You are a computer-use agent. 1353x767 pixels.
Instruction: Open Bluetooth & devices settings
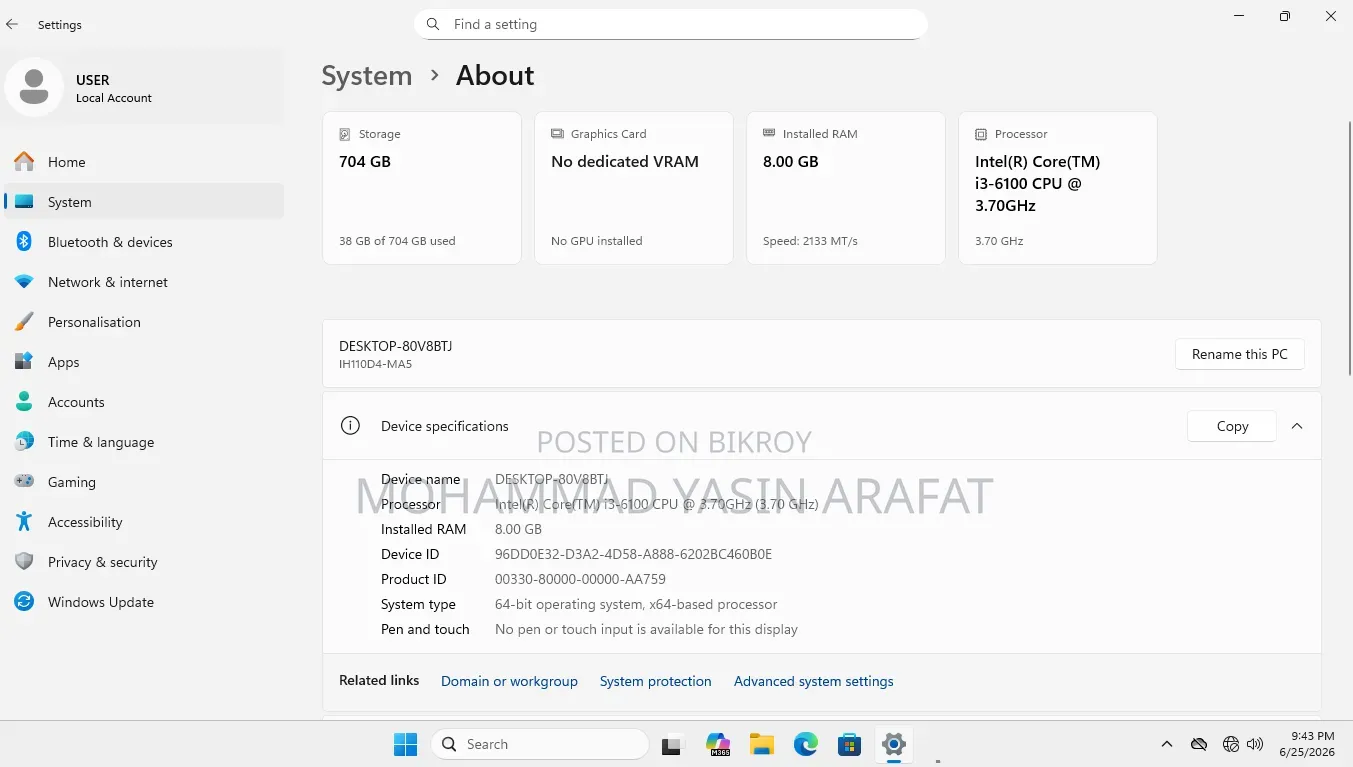point(144,242)
